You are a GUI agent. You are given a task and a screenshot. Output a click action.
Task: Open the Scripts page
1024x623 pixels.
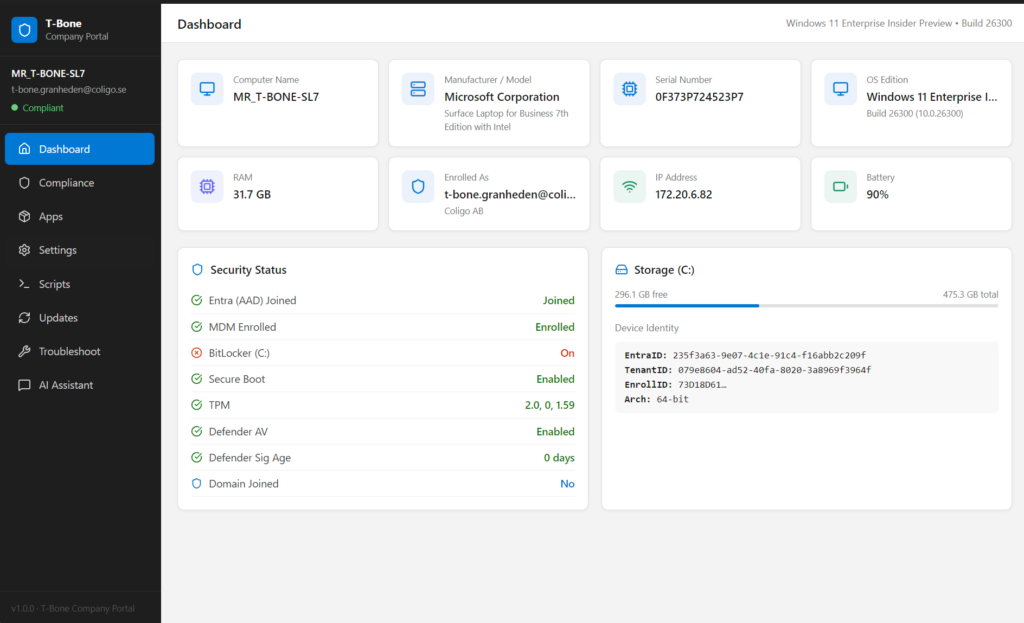(54, 284)
